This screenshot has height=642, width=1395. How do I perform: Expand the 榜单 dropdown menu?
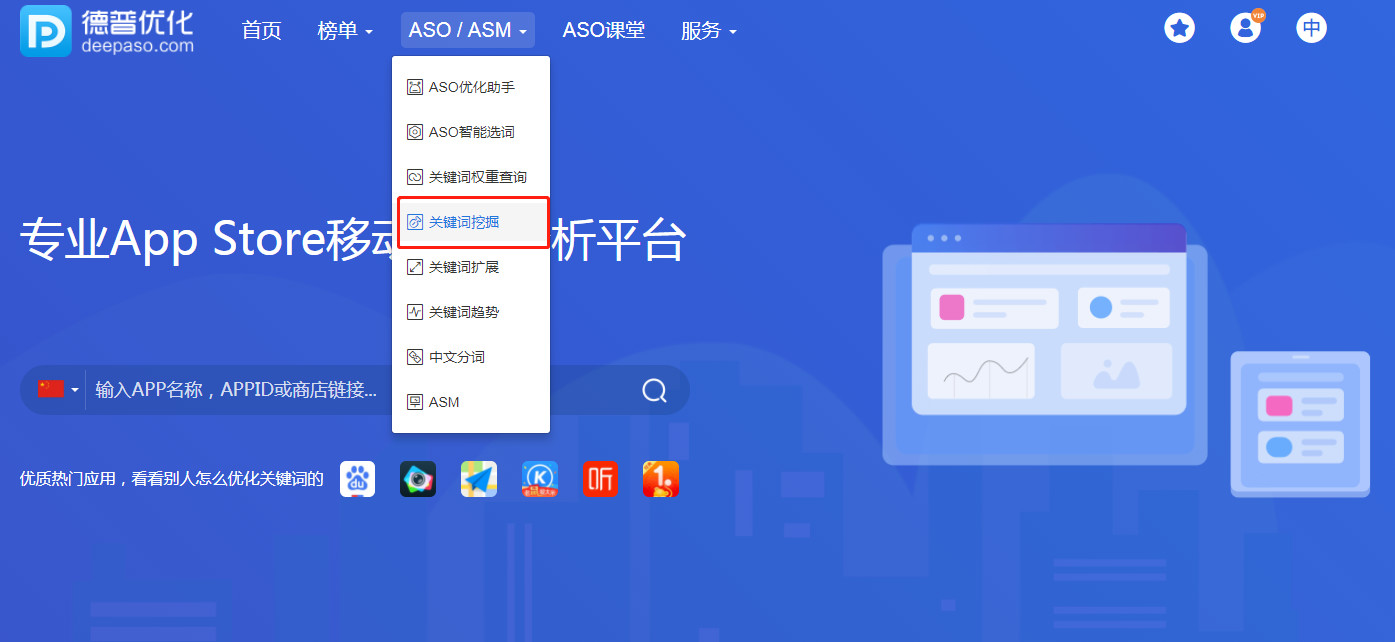[345, 30]
